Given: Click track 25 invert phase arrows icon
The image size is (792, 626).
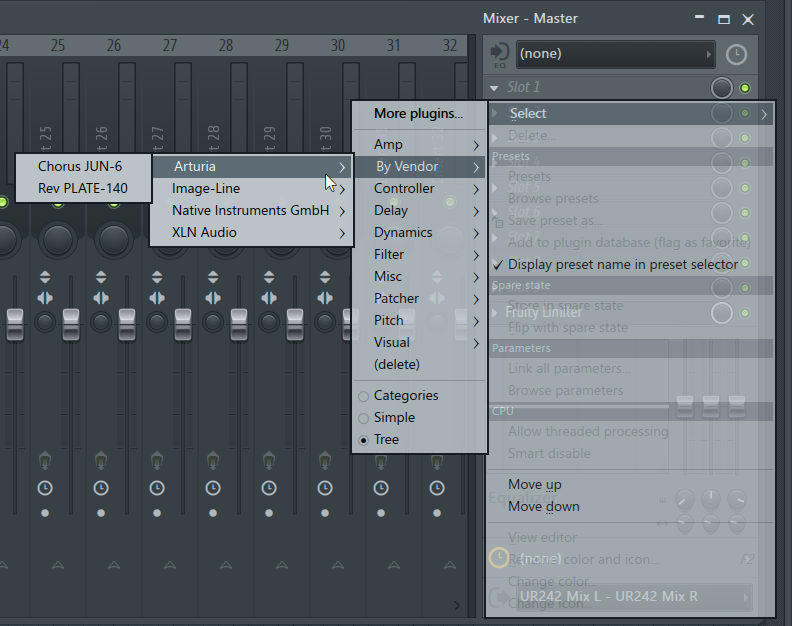Looking at the screenshot, I should point(45,277).
